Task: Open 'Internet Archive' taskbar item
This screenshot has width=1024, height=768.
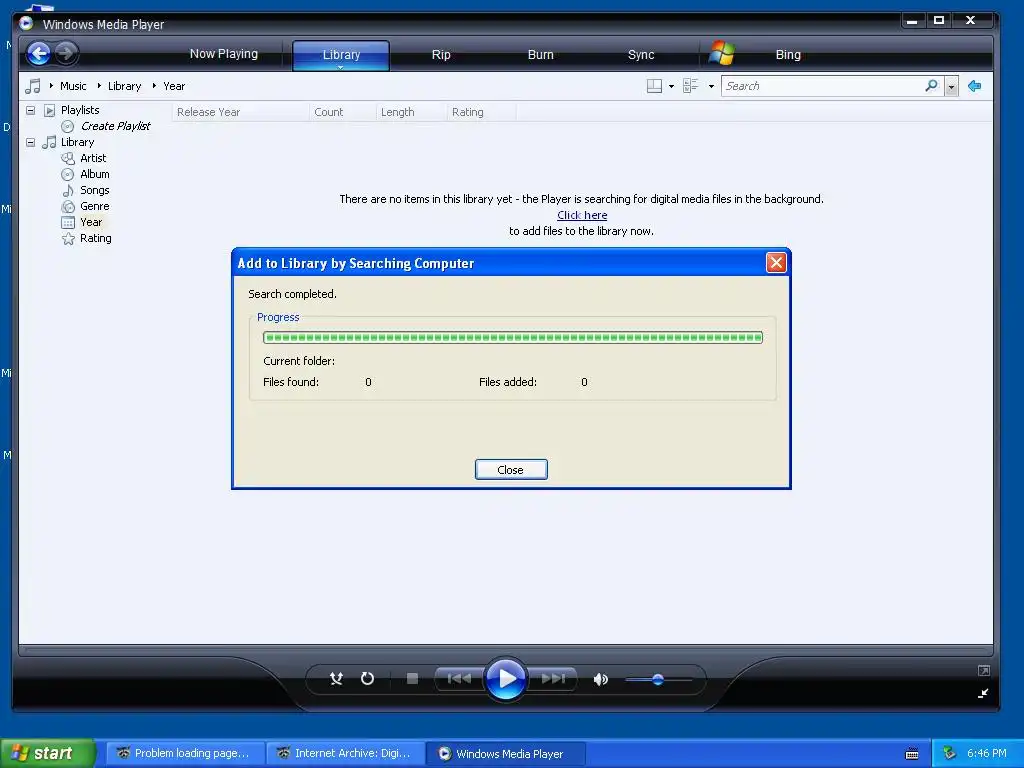Action: (346, 754)
